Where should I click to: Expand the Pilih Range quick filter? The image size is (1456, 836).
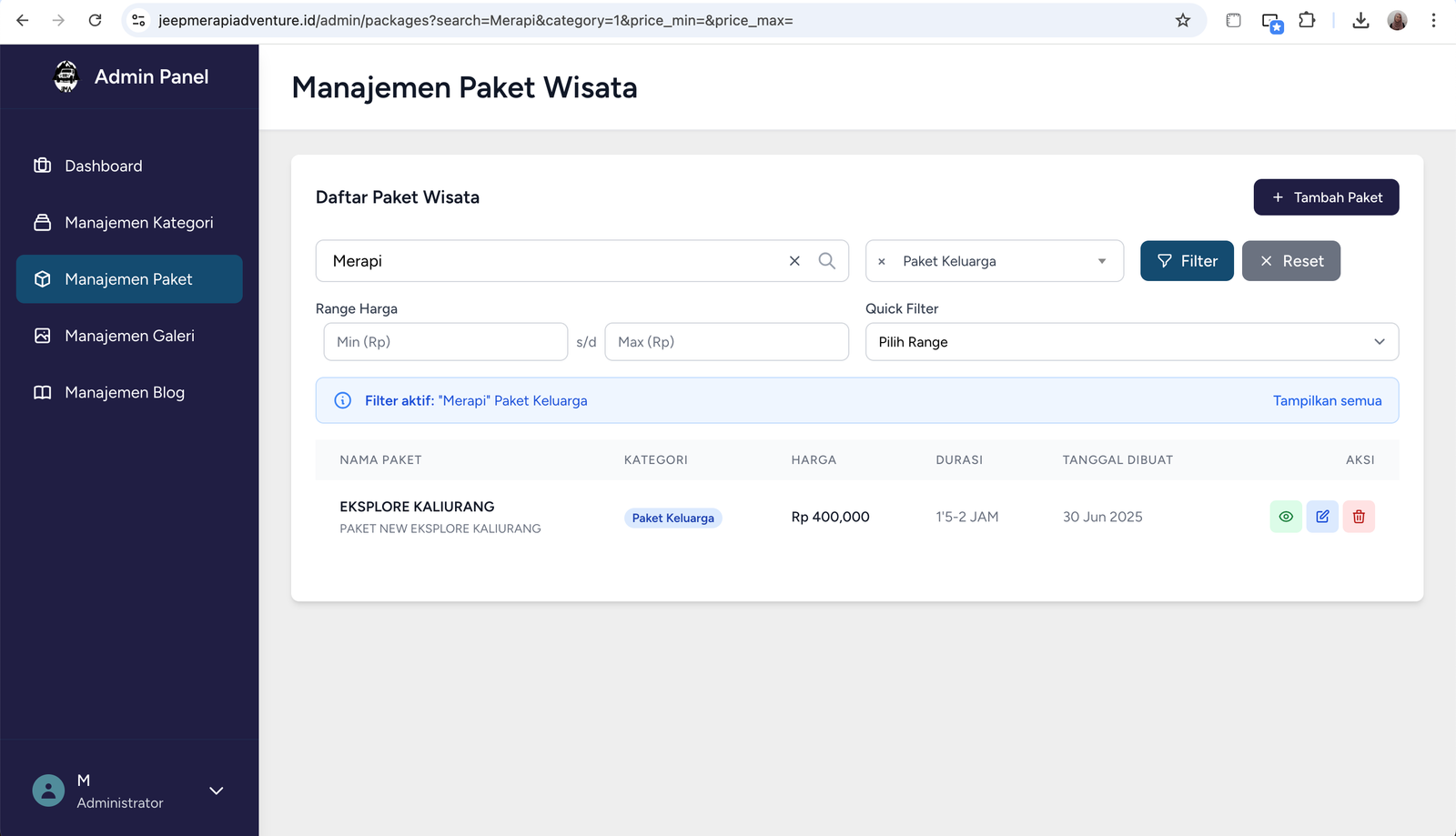coord(1131,342)
